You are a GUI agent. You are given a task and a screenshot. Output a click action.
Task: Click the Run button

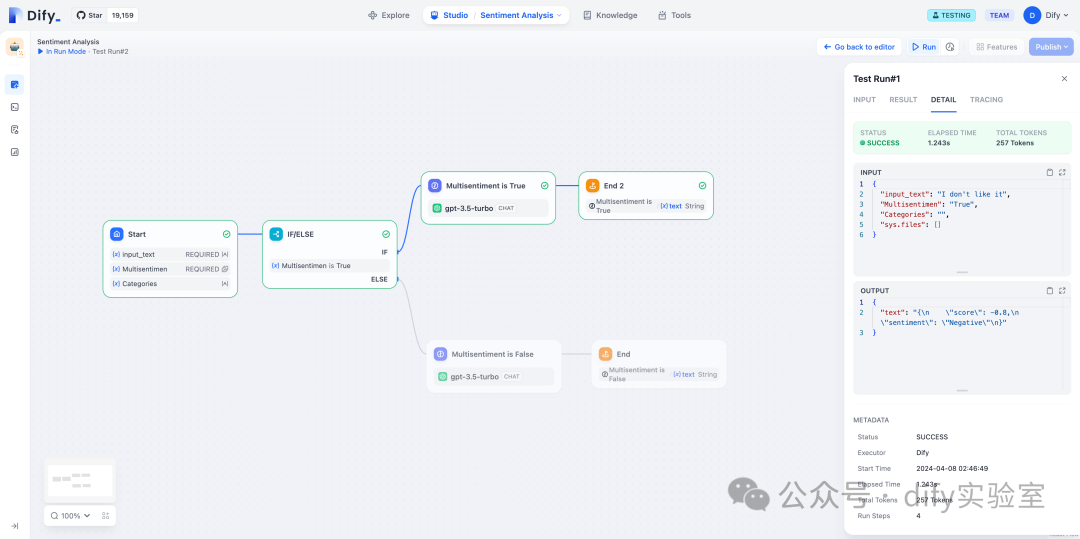click(x=924, y=47)
